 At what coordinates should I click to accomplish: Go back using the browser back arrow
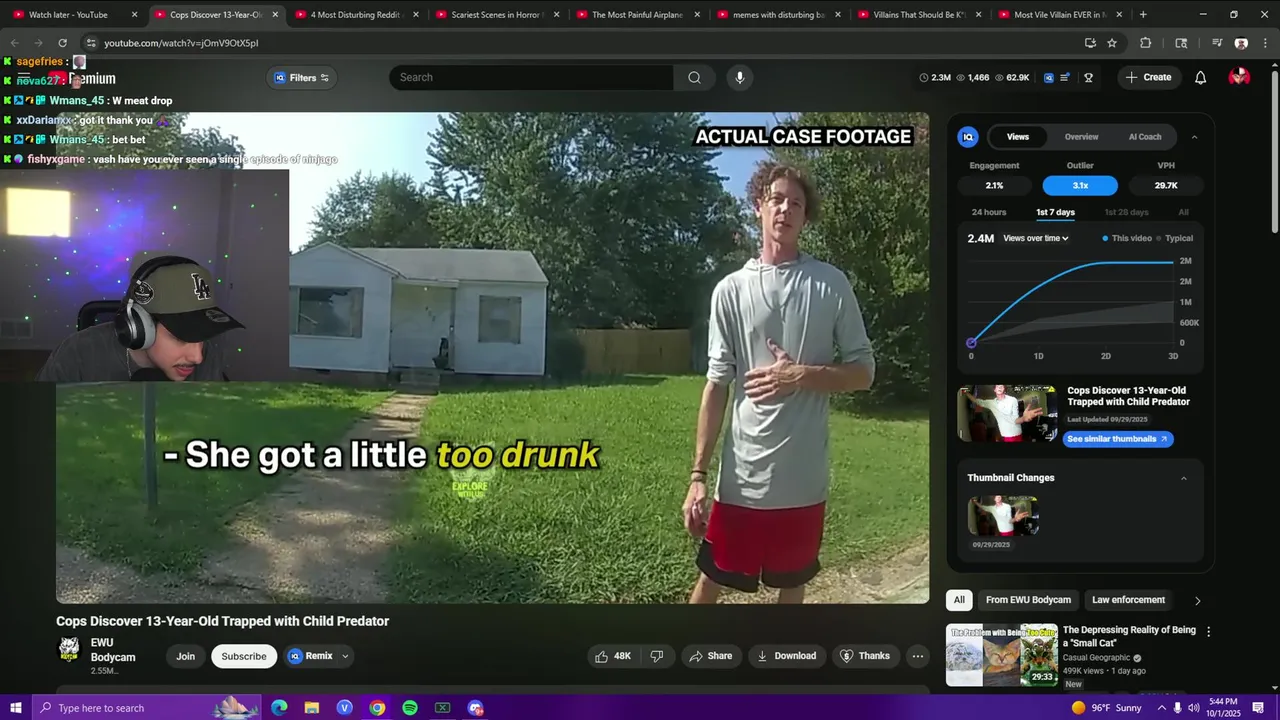pyautogui.click(x=14, y=43)
